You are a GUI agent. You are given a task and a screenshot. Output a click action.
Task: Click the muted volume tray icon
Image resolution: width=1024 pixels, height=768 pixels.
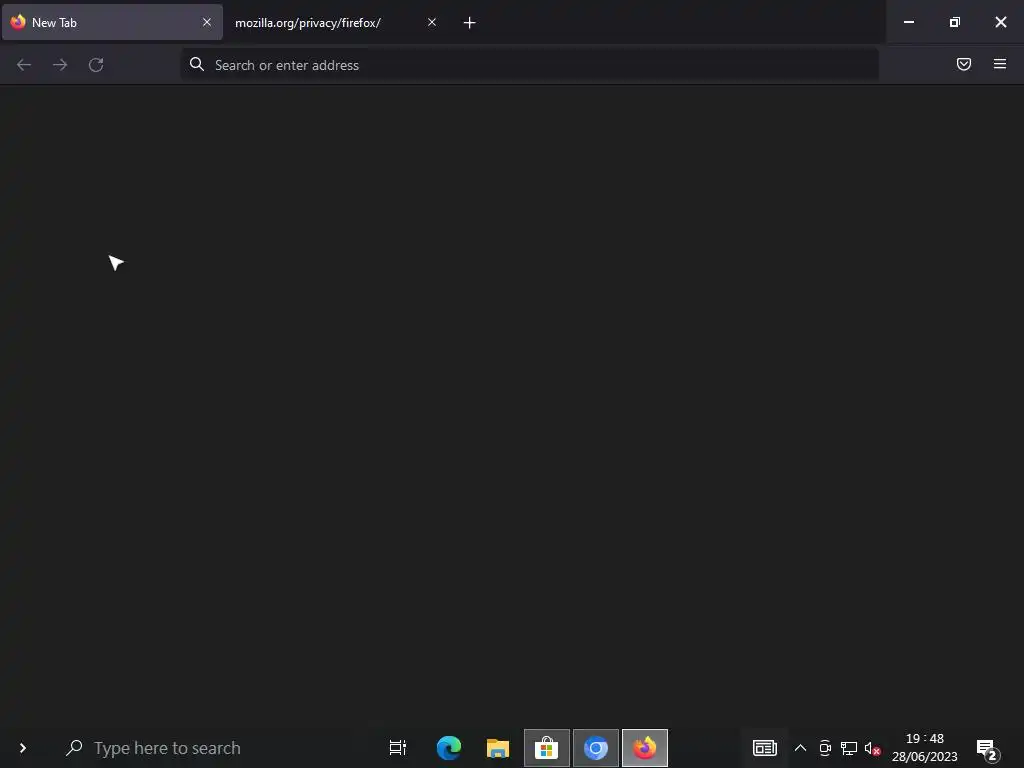point(872,748)
